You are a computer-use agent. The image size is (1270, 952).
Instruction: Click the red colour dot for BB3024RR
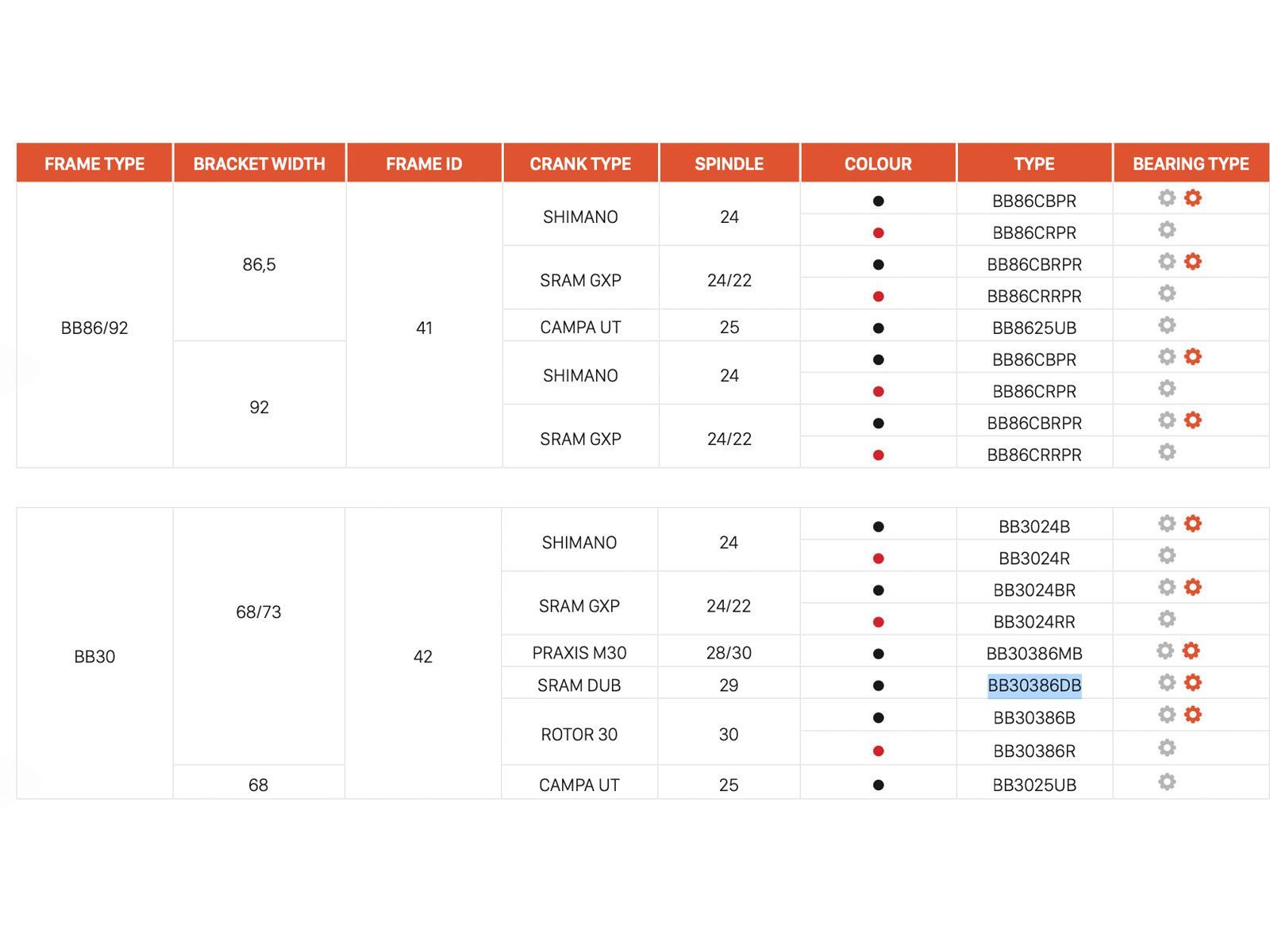(x=878, y=622)
